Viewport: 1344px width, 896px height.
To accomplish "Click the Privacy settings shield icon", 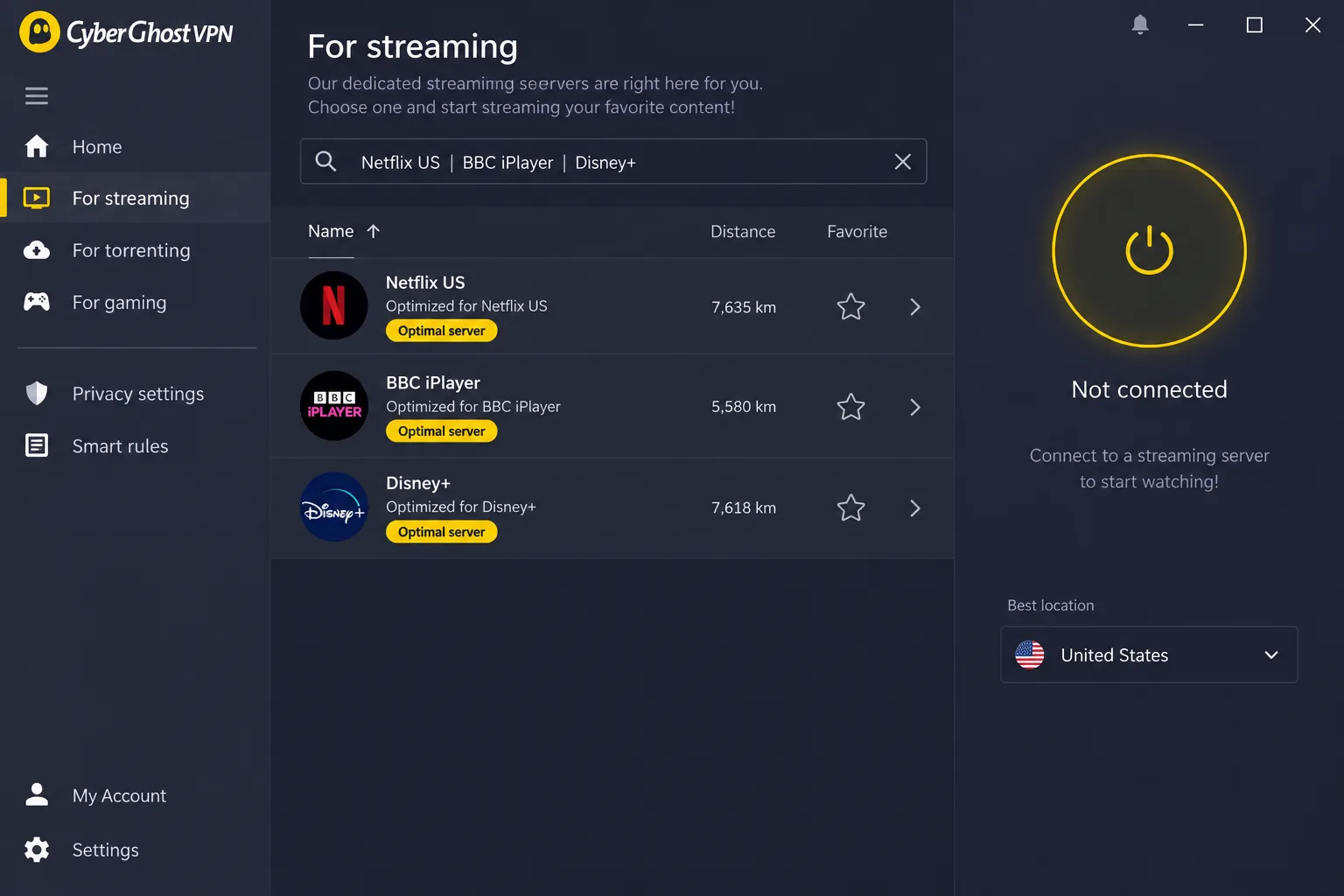I will [37, 394].
